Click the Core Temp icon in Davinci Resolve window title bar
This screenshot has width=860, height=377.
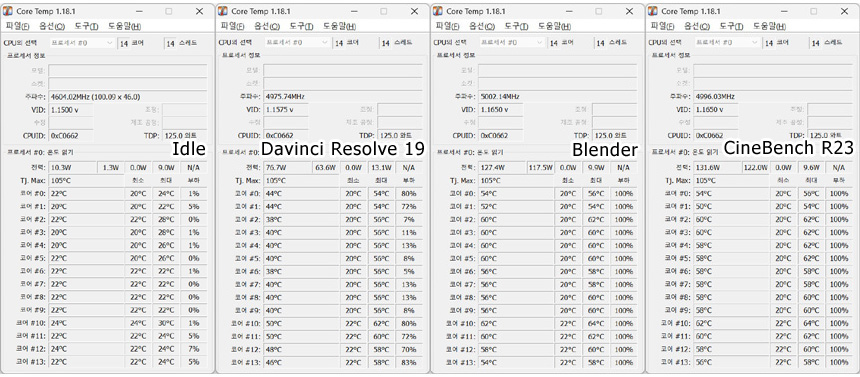click(x=223, y=12)
